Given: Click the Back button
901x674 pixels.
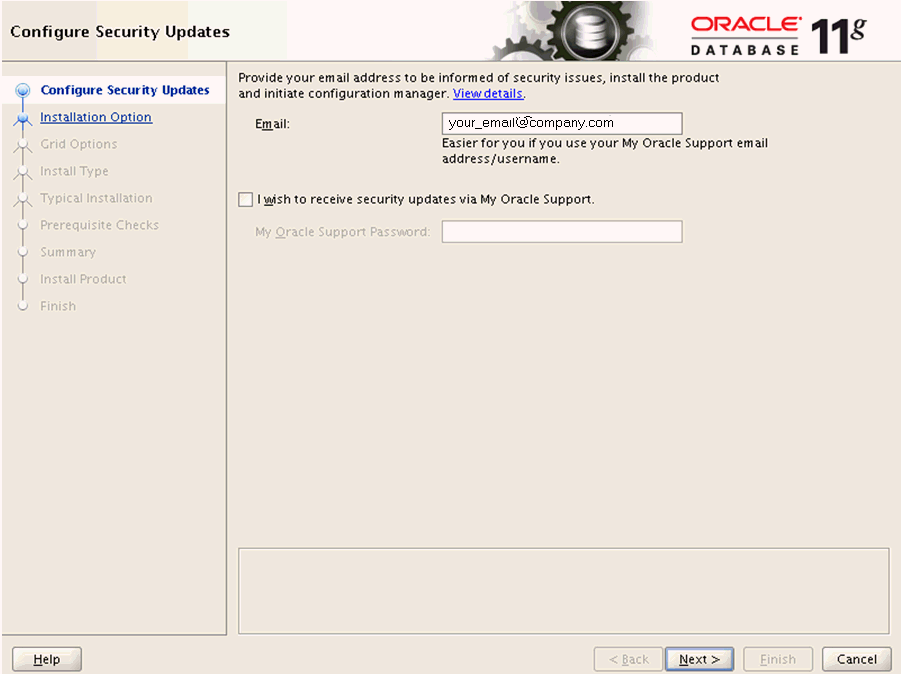Looking at the screenshot, I should pos(629,658).
